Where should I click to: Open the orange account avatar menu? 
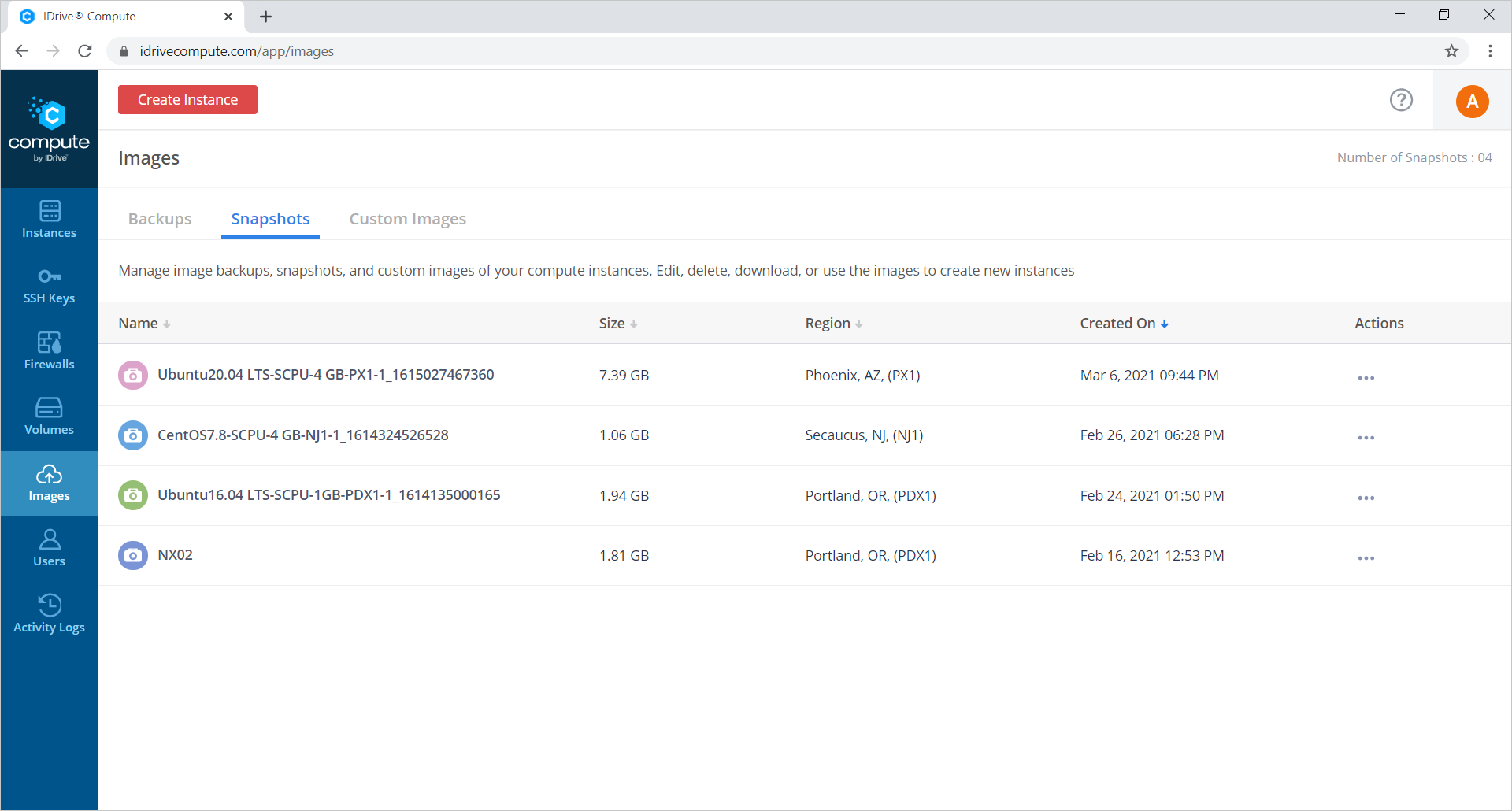(1471, 102)
